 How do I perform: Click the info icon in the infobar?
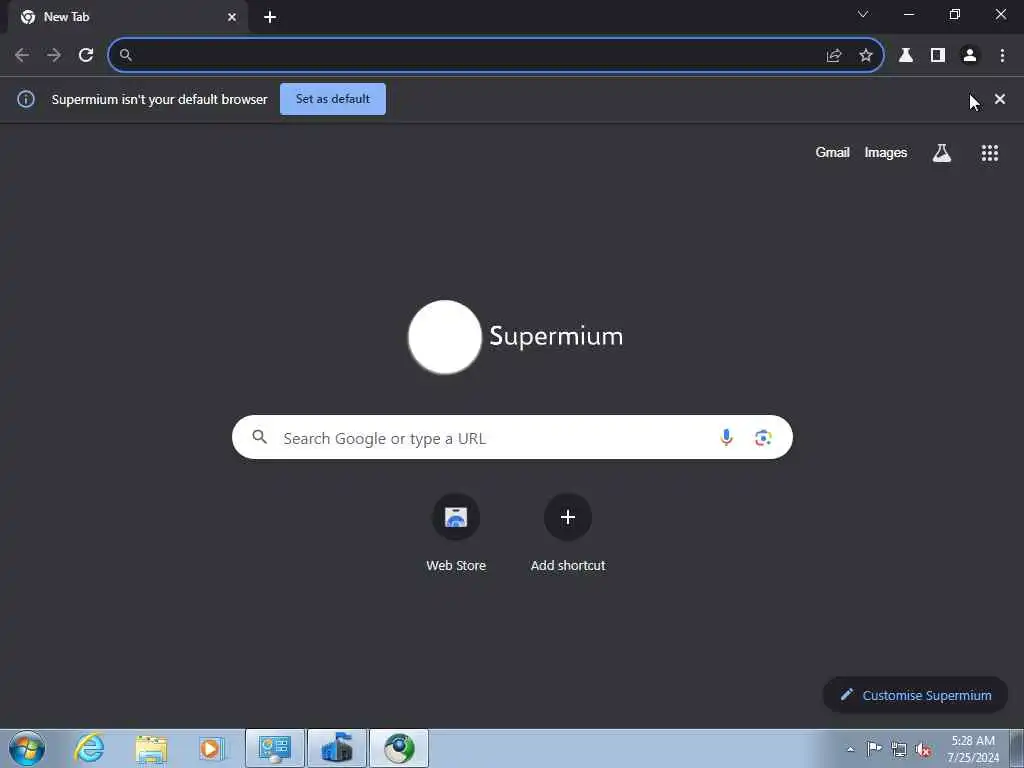pyautogui.click(x=26, y=99)
